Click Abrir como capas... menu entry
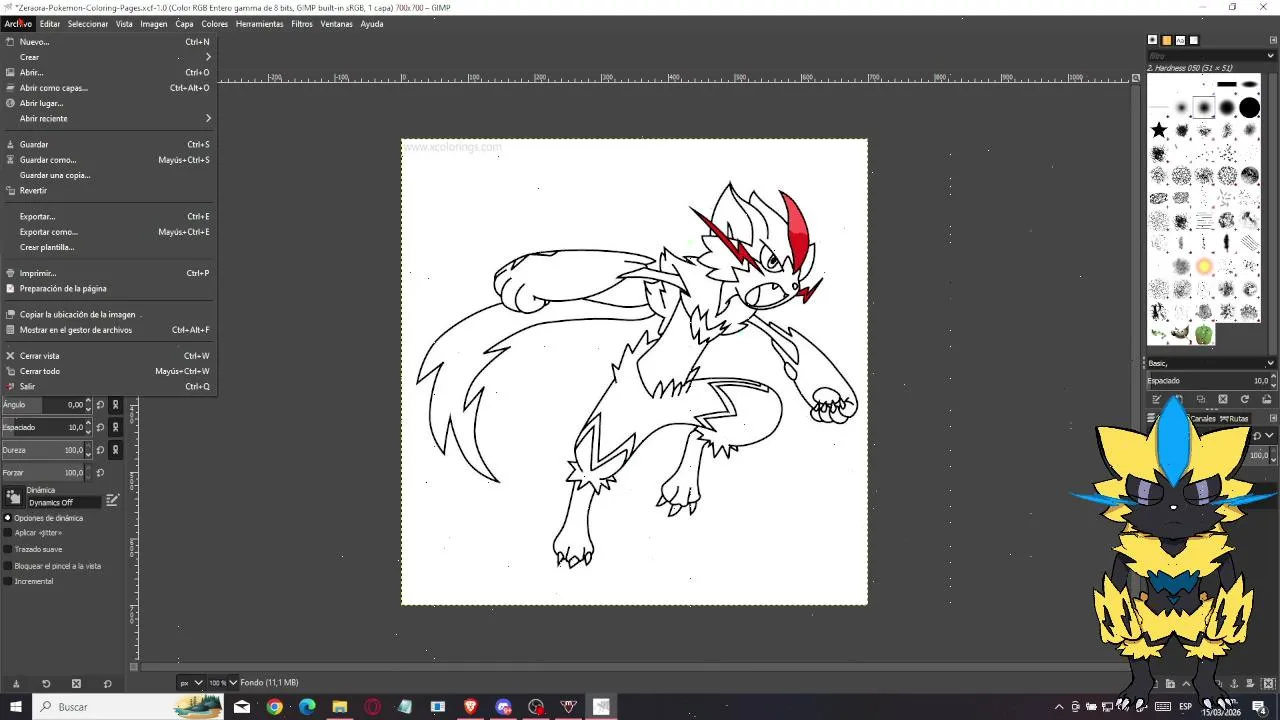 109,88
